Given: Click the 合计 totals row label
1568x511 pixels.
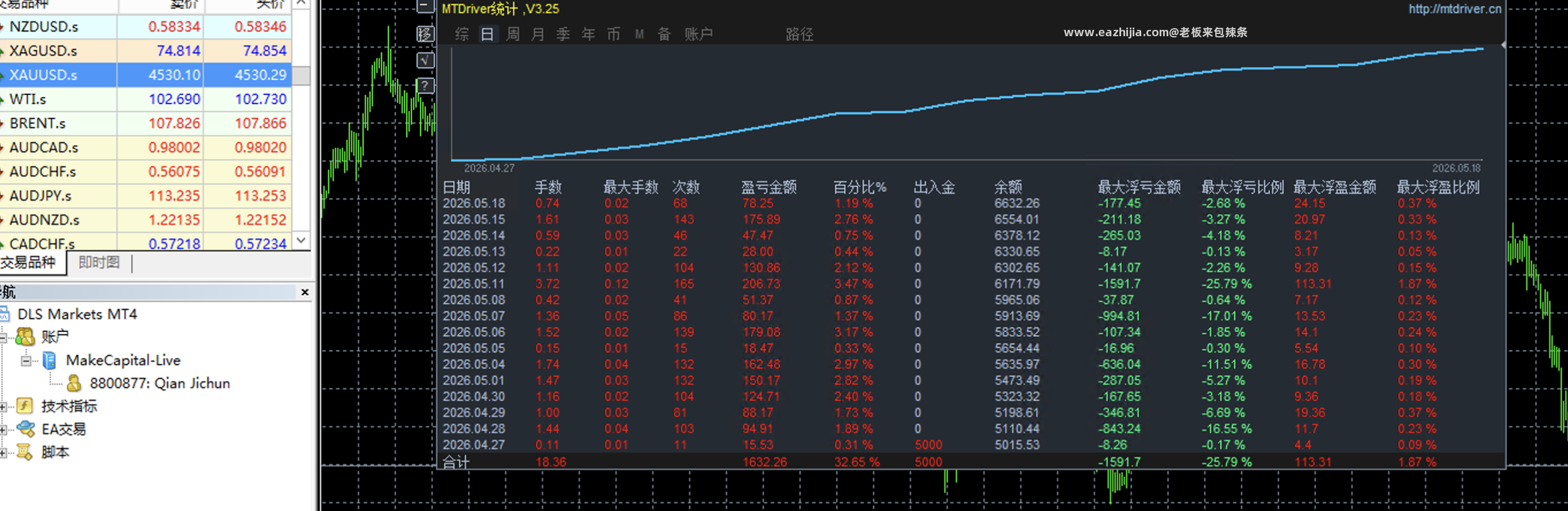Looking at the screenshot, I should click(x=456, y=462).
